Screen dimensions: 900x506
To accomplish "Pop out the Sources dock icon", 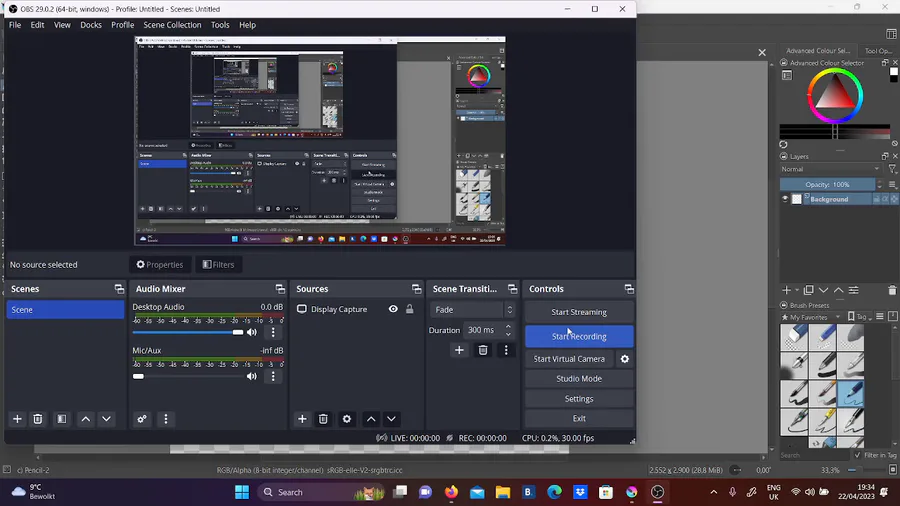I will coord(416,289).
